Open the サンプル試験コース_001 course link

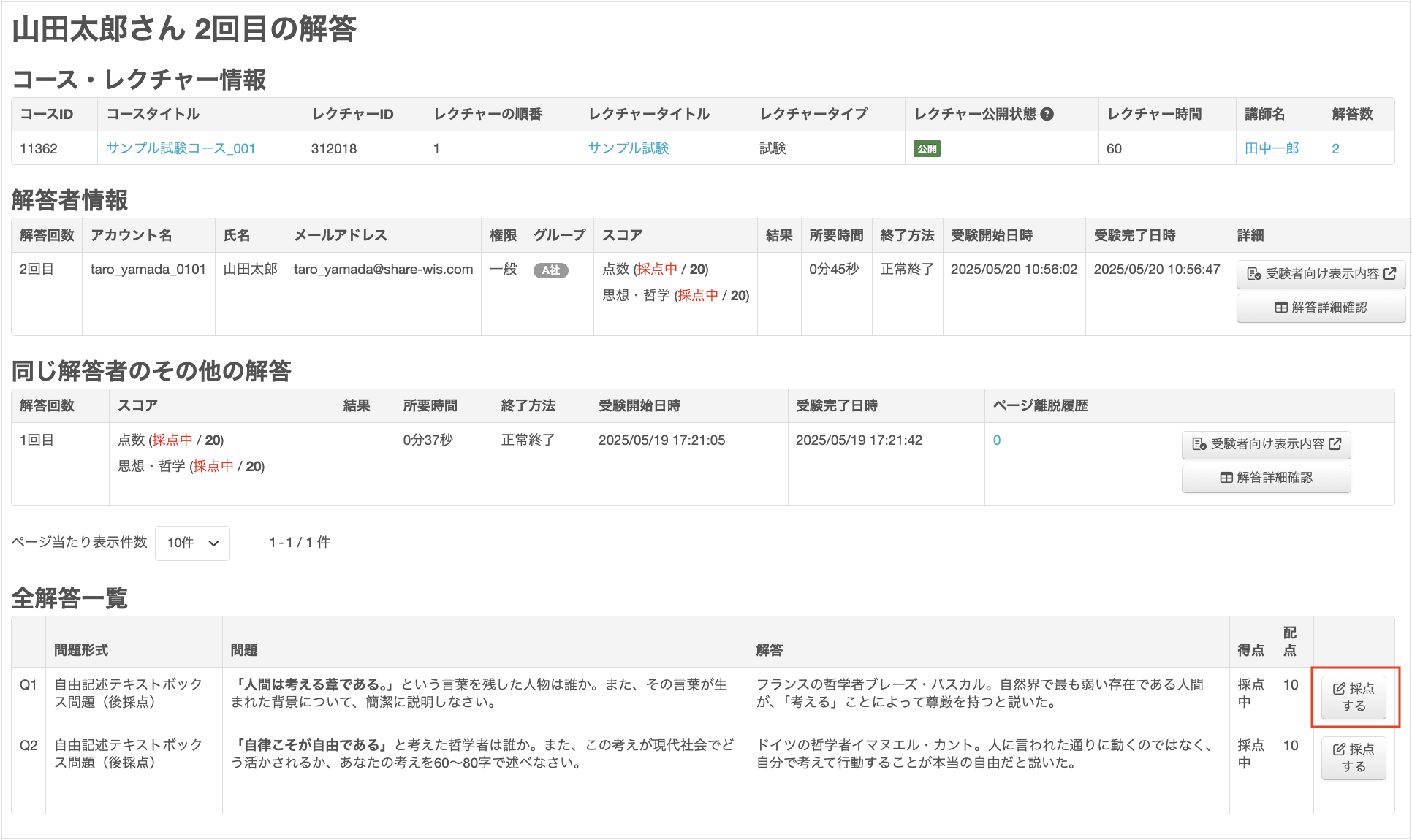point(181,148)
